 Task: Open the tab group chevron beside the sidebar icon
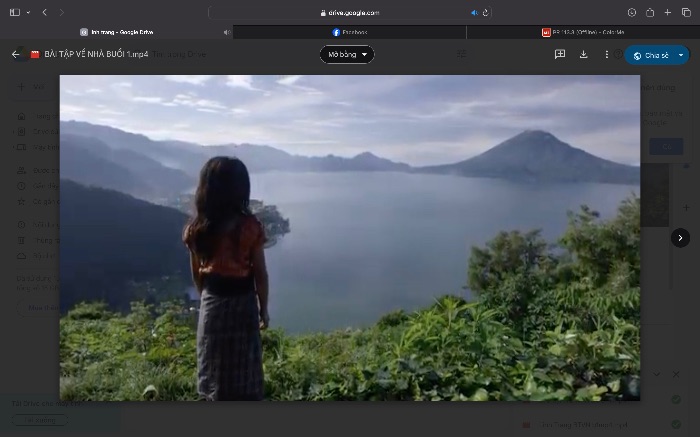click(x=28, y=12)
